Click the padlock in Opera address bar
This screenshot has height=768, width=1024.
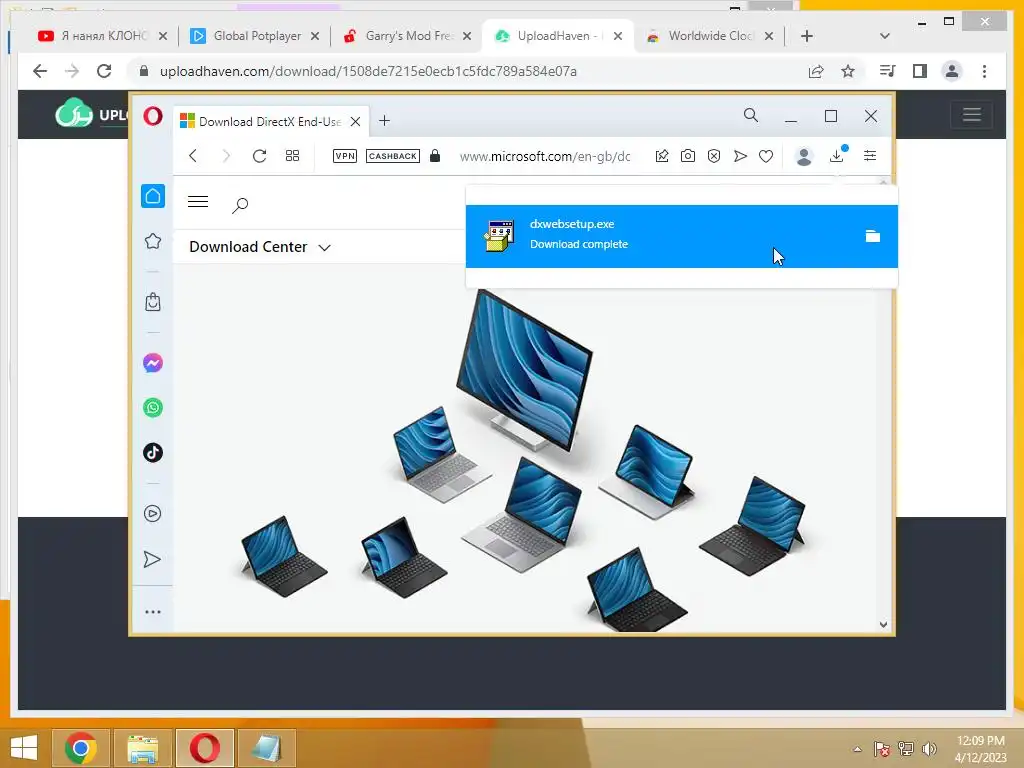point(435,155)
